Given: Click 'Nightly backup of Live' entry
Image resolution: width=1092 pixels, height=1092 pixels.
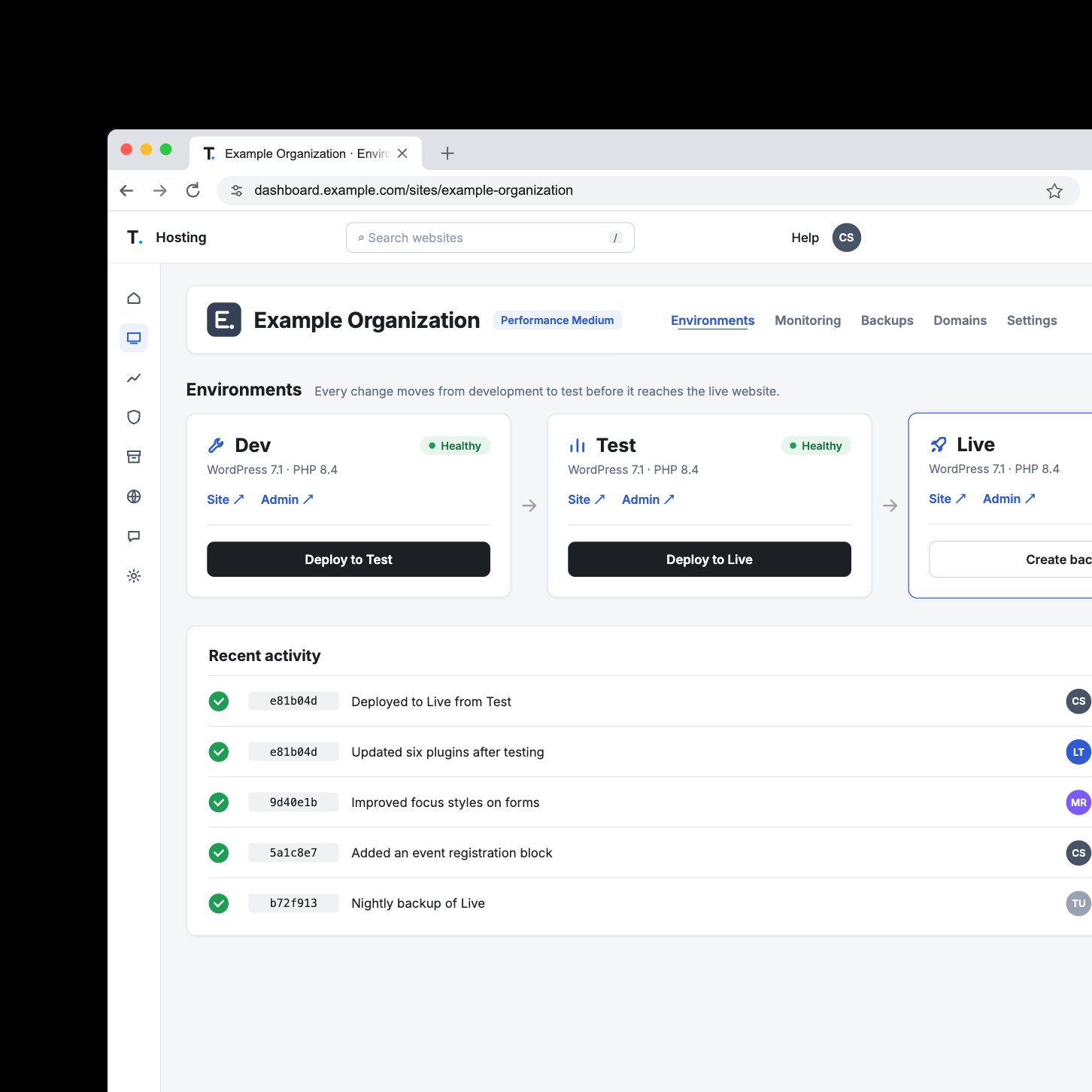Looking at the screenshot, I should click(x=418, y=903).
